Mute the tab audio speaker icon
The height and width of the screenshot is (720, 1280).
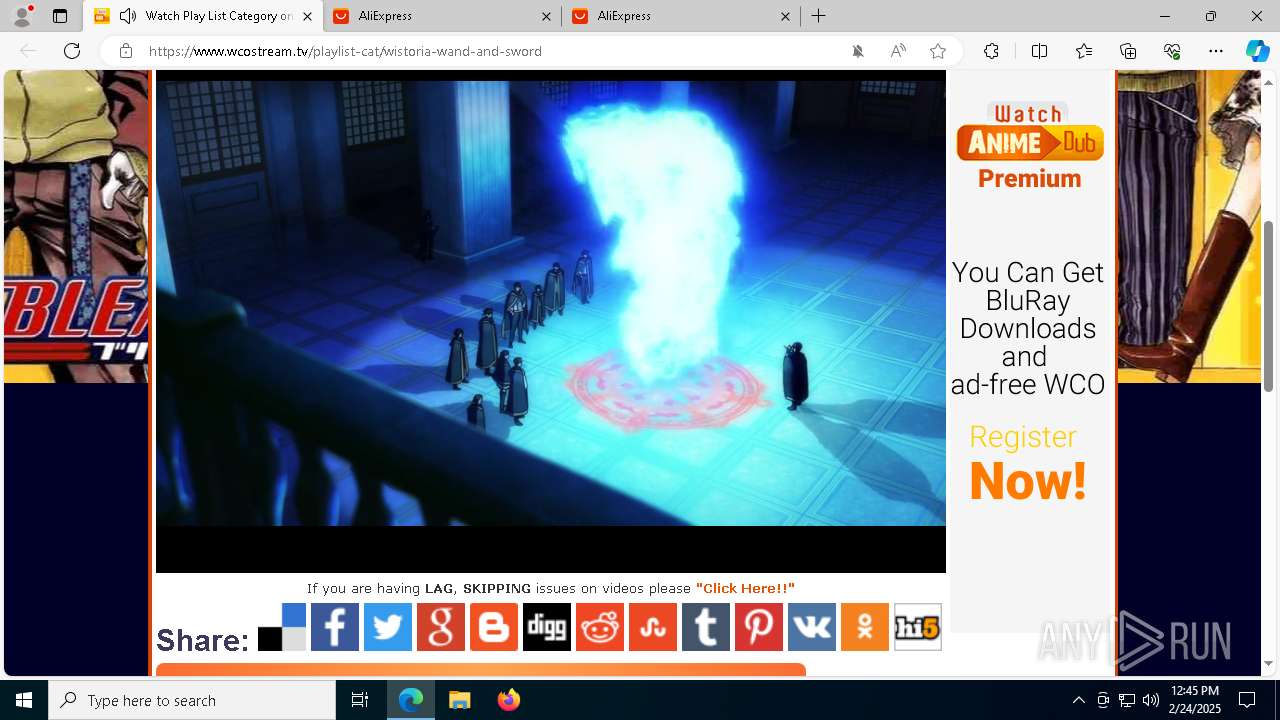(128, 16)
